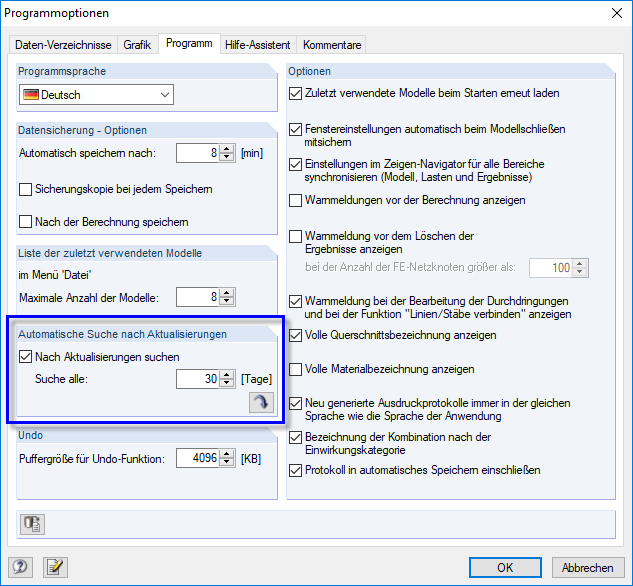Enable Sicherungskopie bei jedem Speichern
633x586 pixels.
25,189
